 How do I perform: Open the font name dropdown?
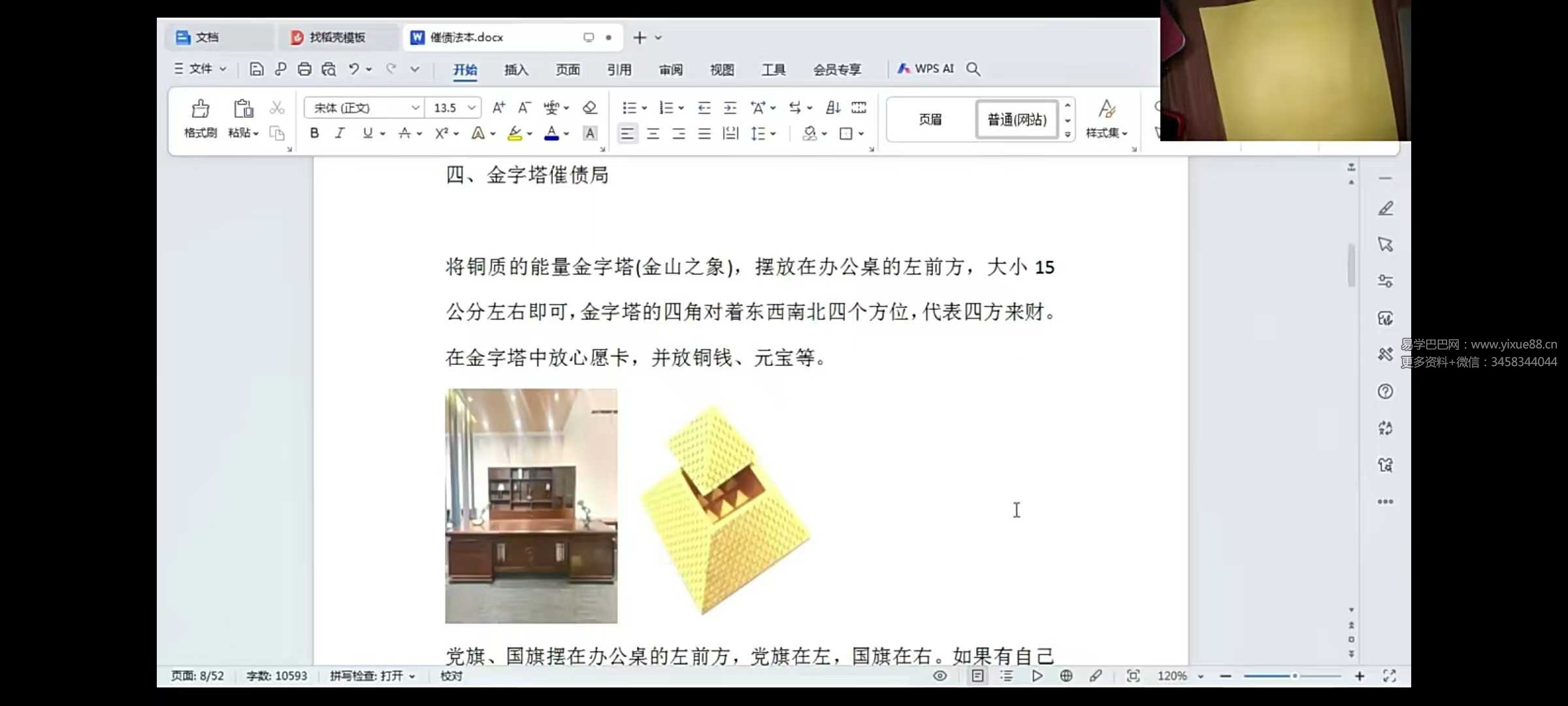pyautogui.click(x=415, y=108)
